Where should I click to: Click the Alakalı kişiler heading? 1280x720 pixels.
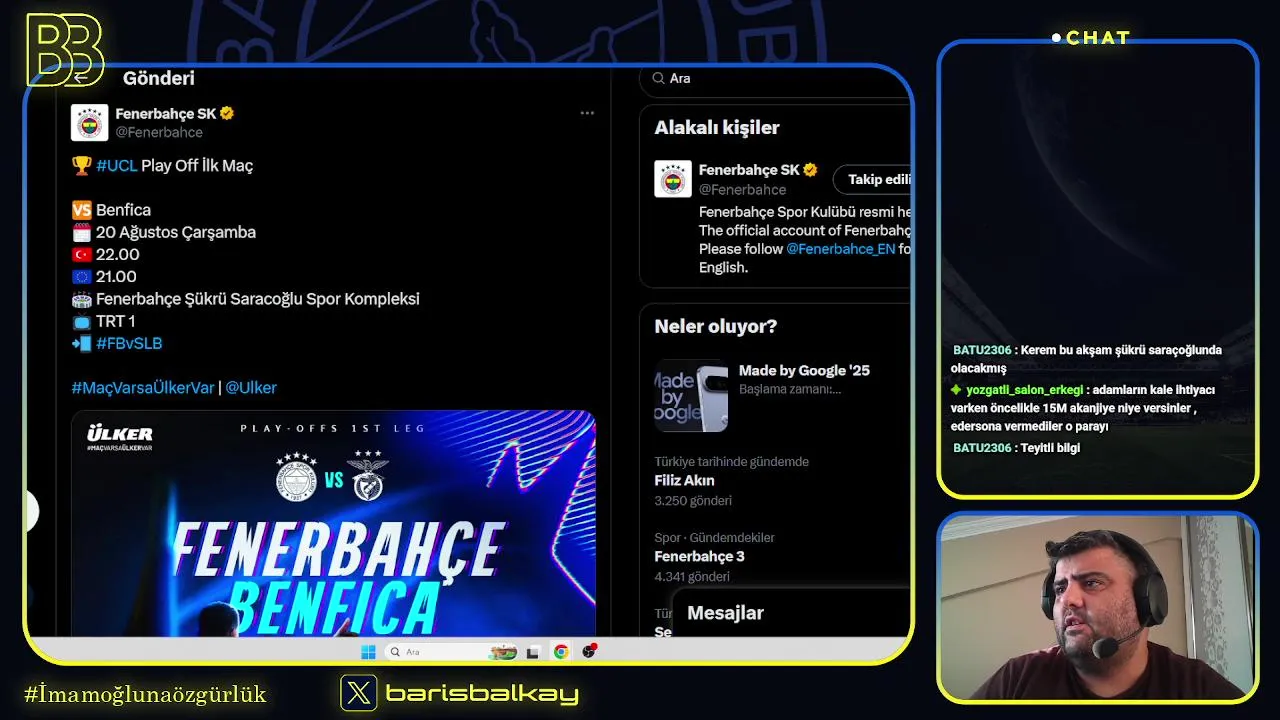coord(716,127)
